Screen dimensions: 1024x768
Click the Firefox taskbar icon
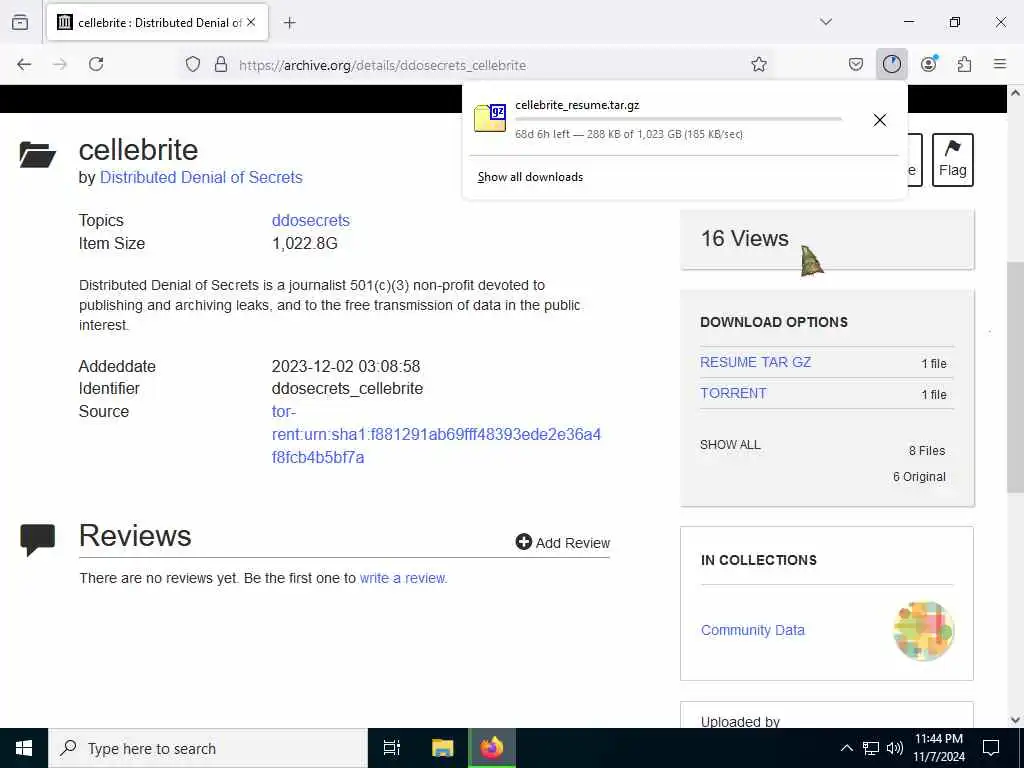coord(492,748)
